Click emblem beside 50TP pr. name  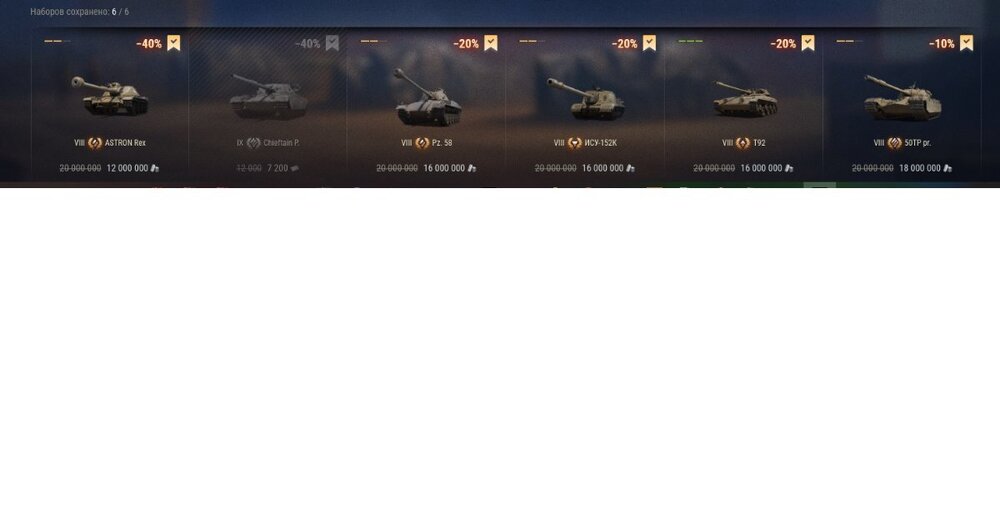click(x=895, y=143)
